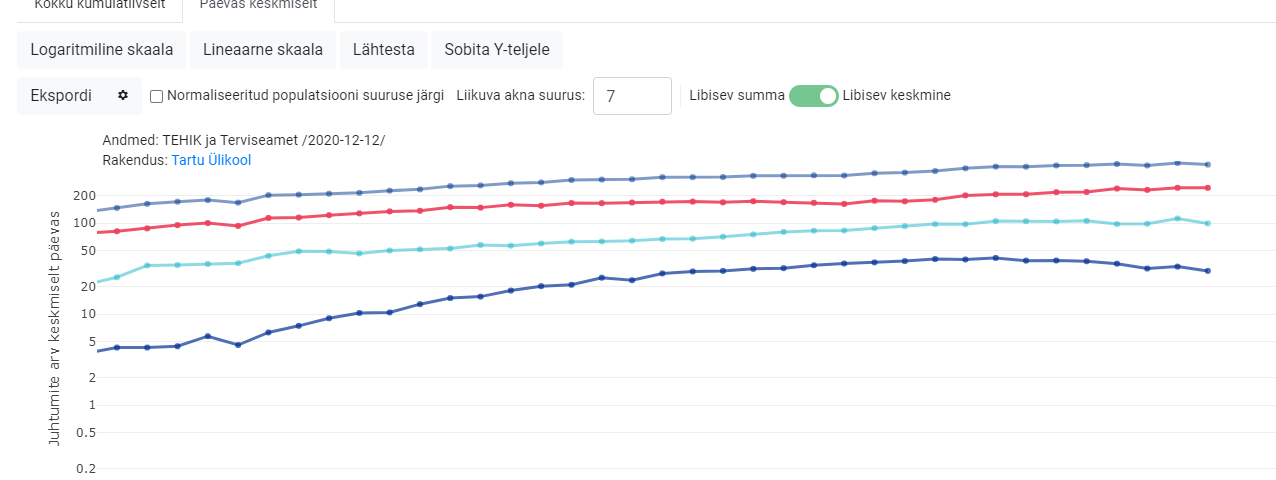Click last data point on red line

(1208, 188)
